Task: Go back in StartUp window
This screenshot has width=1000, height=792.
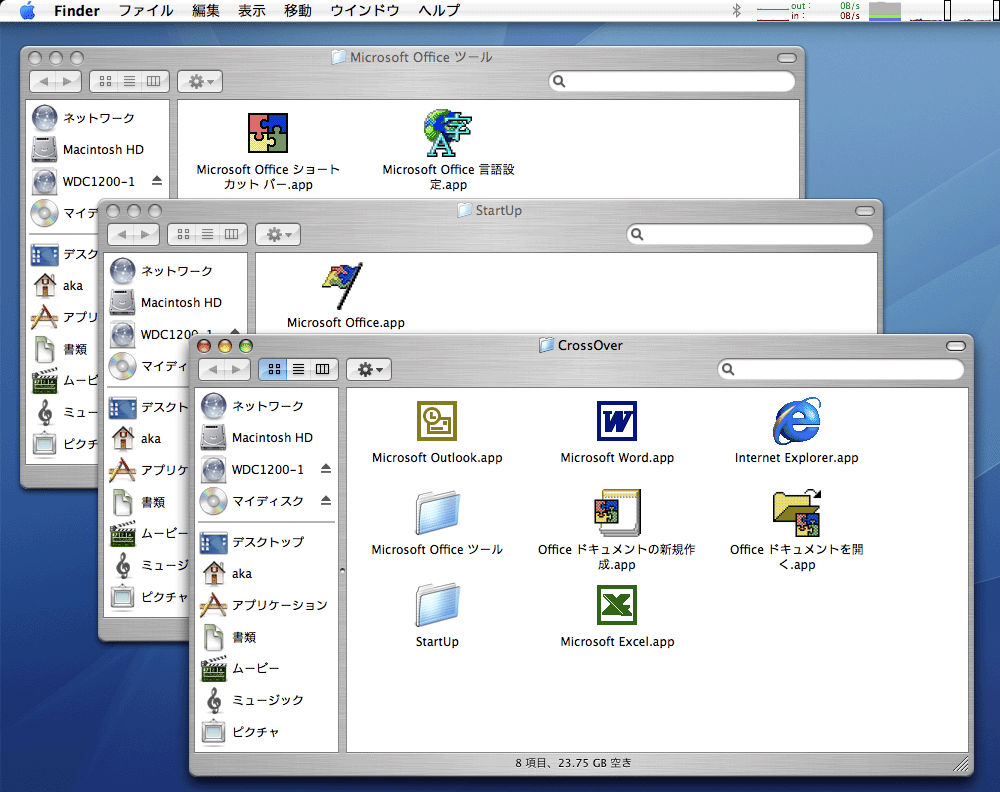Action: [x=121, y=235]
